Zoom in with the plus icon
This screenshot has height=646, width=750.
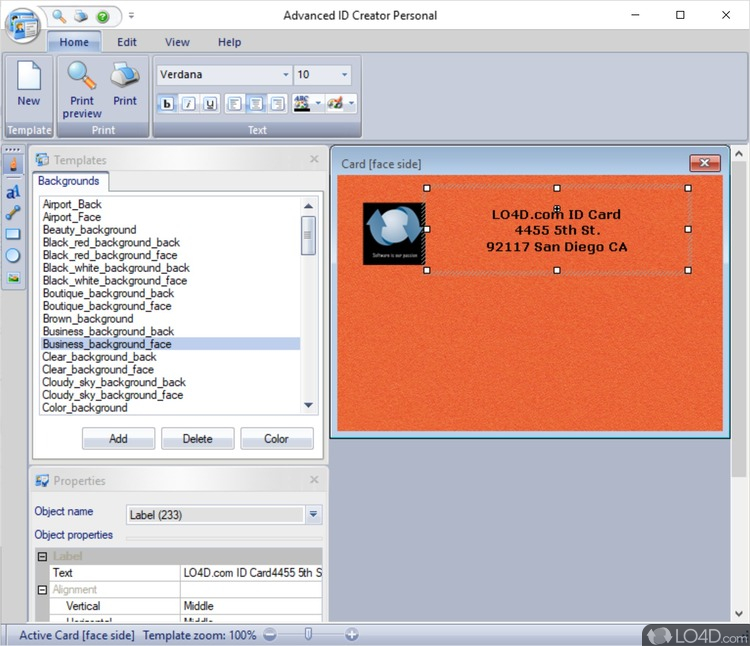coord(352,635)
